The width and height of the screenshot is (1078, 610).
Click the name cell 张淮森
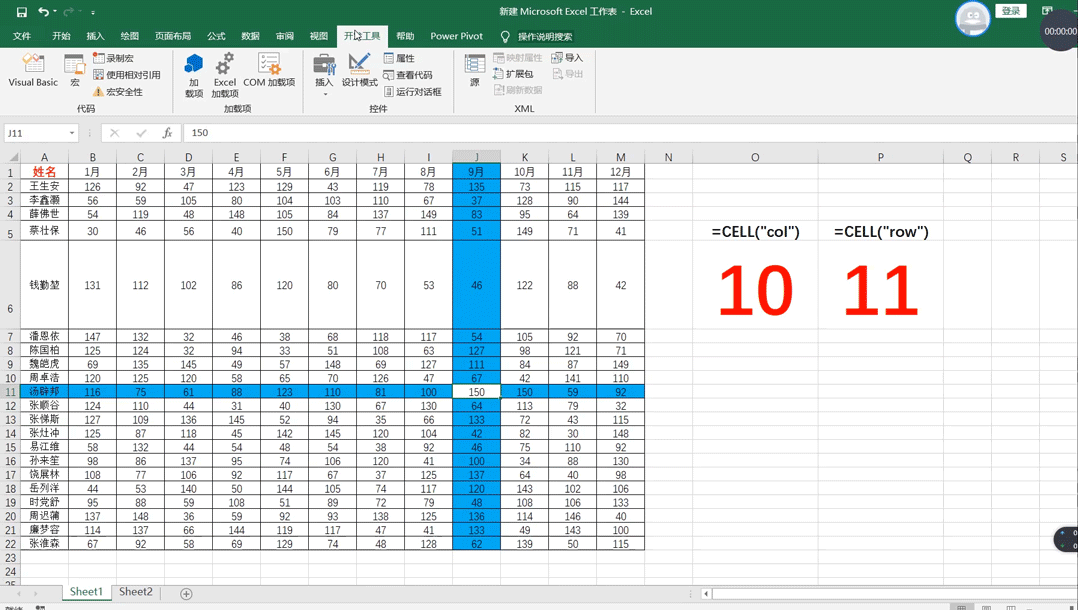[x=44, y=543]
